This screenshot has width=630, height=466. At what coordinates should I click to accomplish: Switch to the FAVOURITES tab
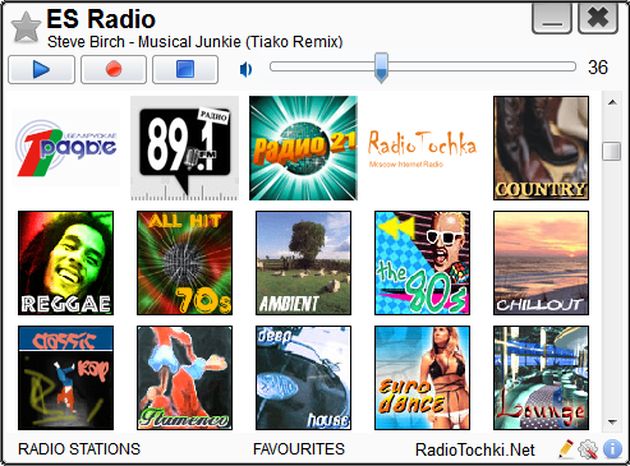299,449
